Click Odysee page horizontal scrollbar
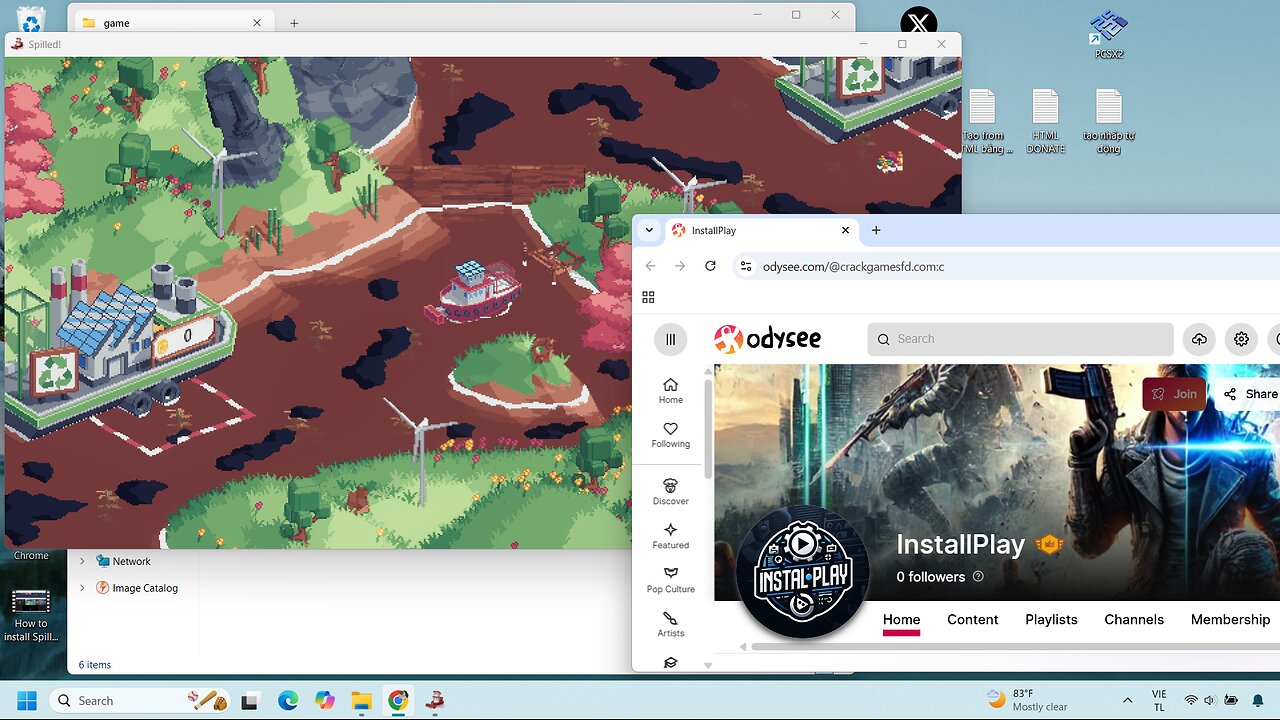Screen dimensions: 1280x720 (1015, 647)
